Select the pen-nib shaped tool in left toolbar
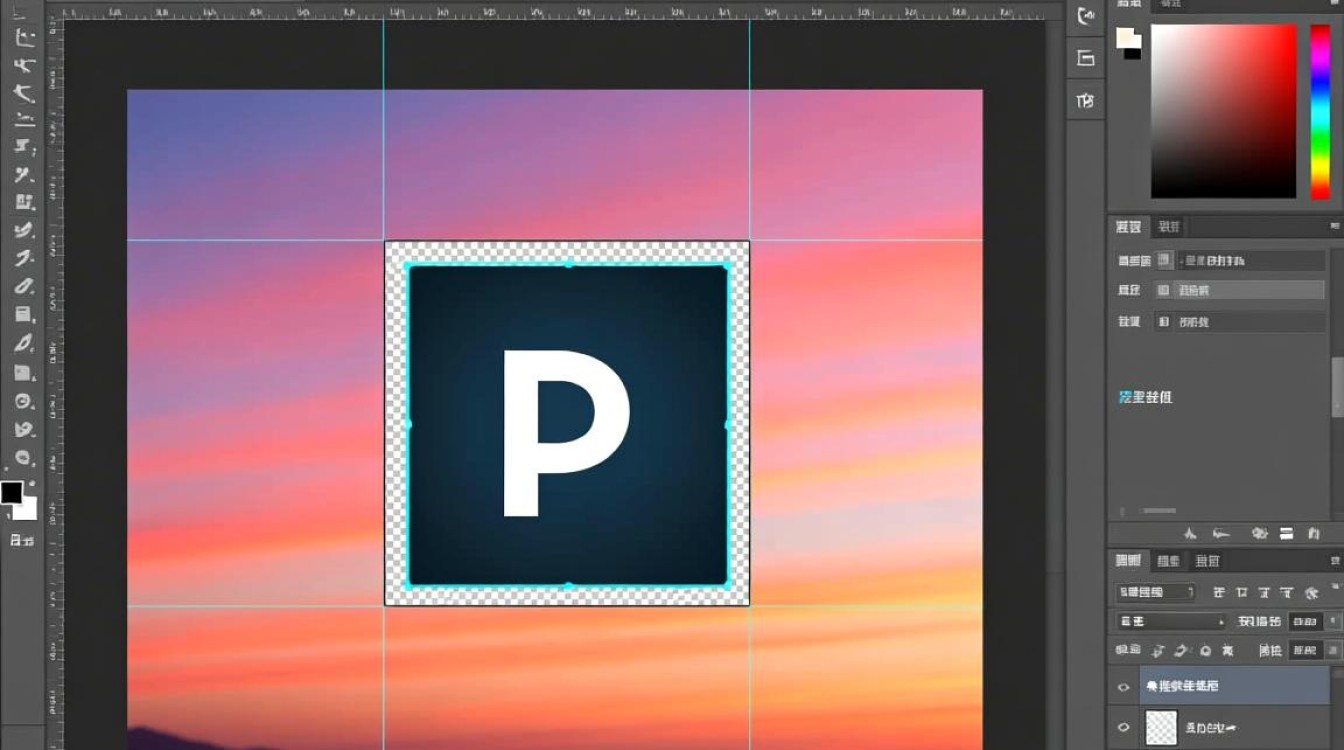 (25, 343)
